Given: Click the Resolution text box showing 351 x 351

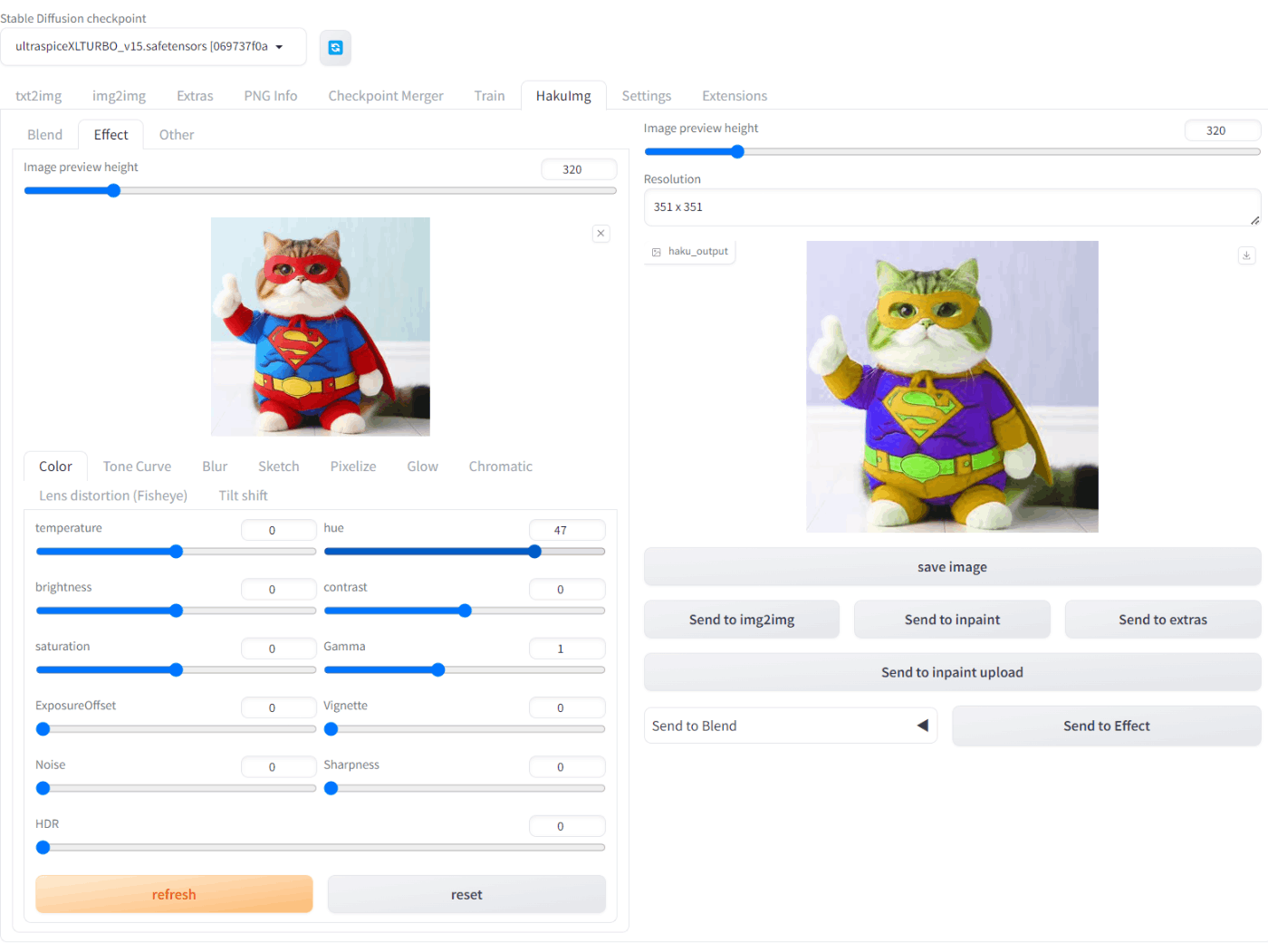Looking at the screenshot, I should (952, 207).
